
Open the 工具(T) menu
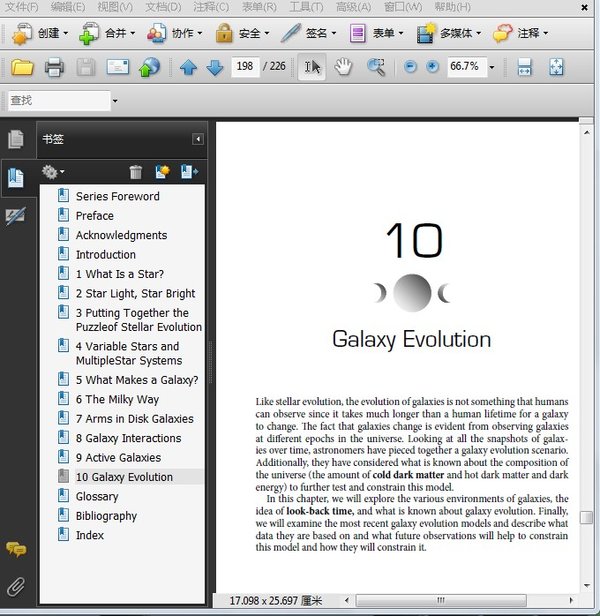pos(306,7)
